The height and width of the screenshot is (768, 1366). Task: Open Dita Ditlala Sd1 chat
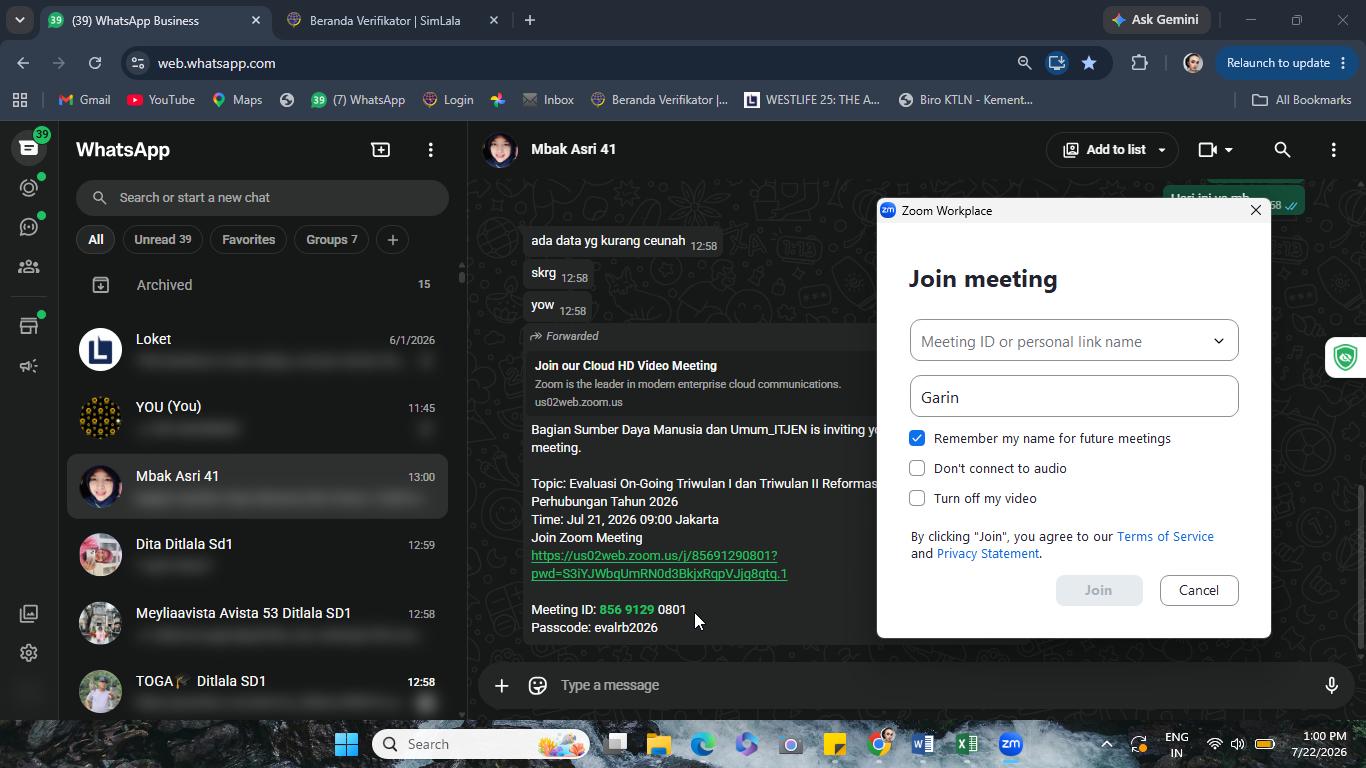pyautogui.click(x=258, y=555)
